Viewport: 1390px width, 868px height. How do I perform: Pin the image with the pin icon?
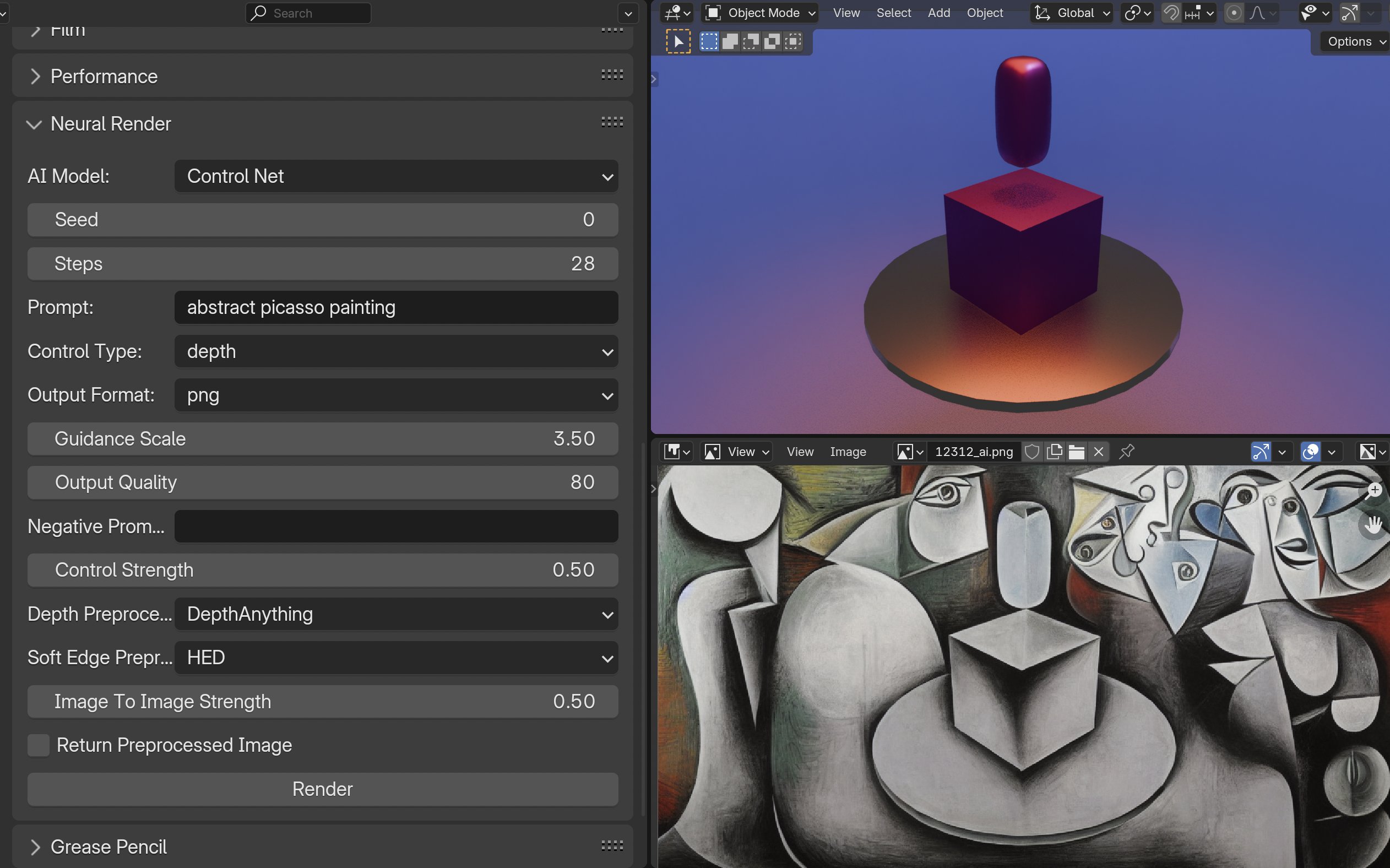pyautogui.click(x=1127, y=452)
